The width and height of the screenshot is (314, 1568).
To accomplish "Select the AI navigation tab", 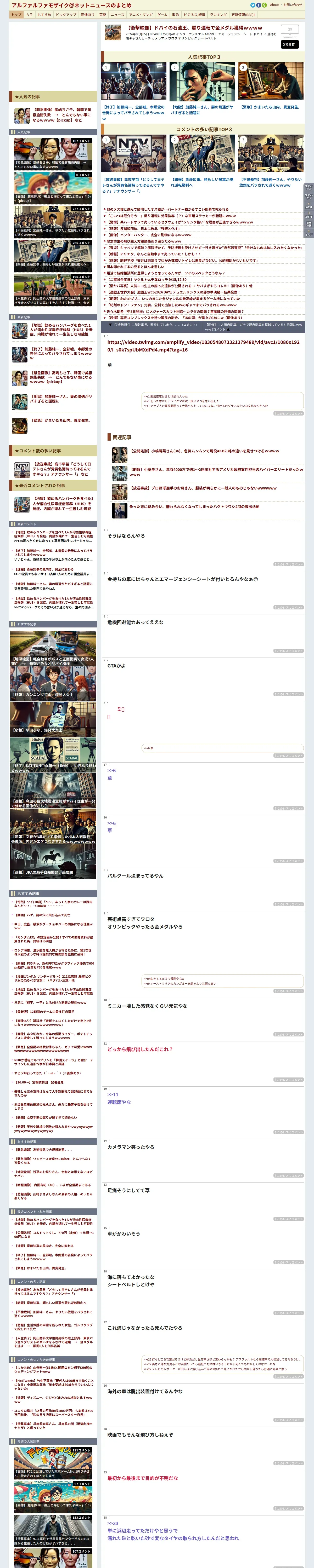I will [29, 15].
